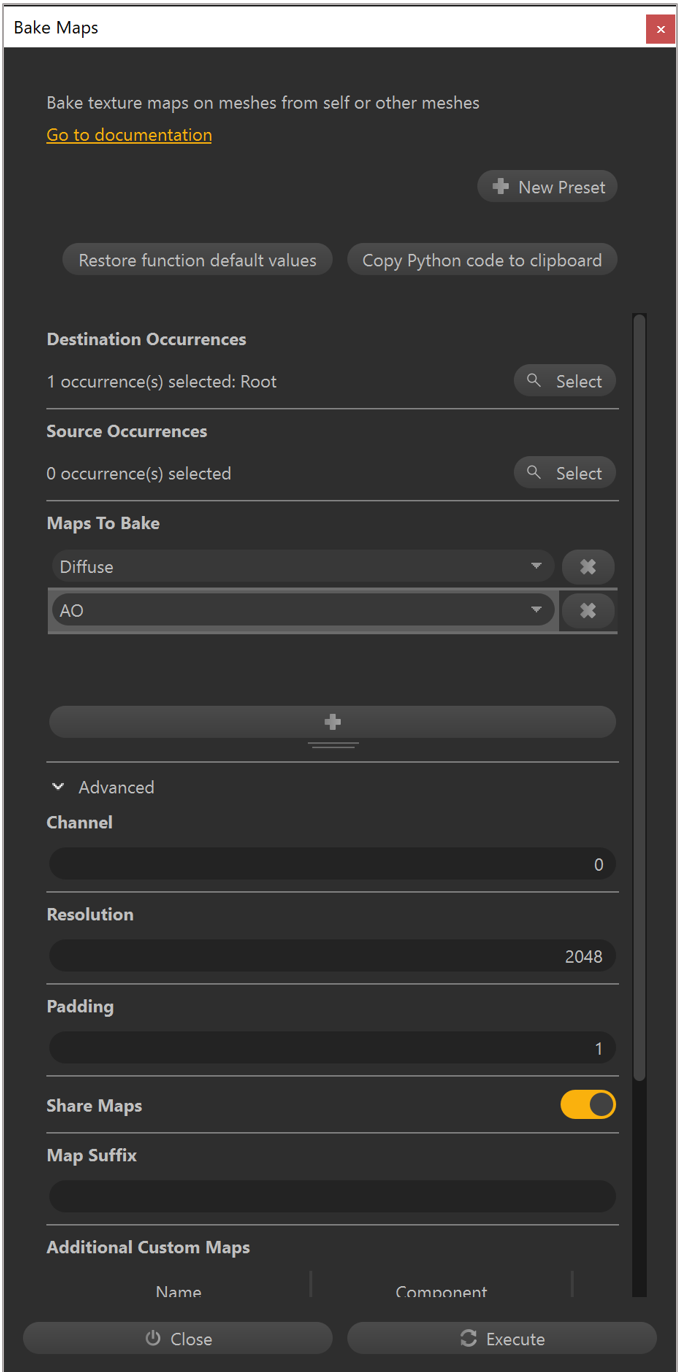This screenshot has width=678, height=1372.
Task: Click the magnifier Select icon for Source Occurrences
Action: click(533, 472)
